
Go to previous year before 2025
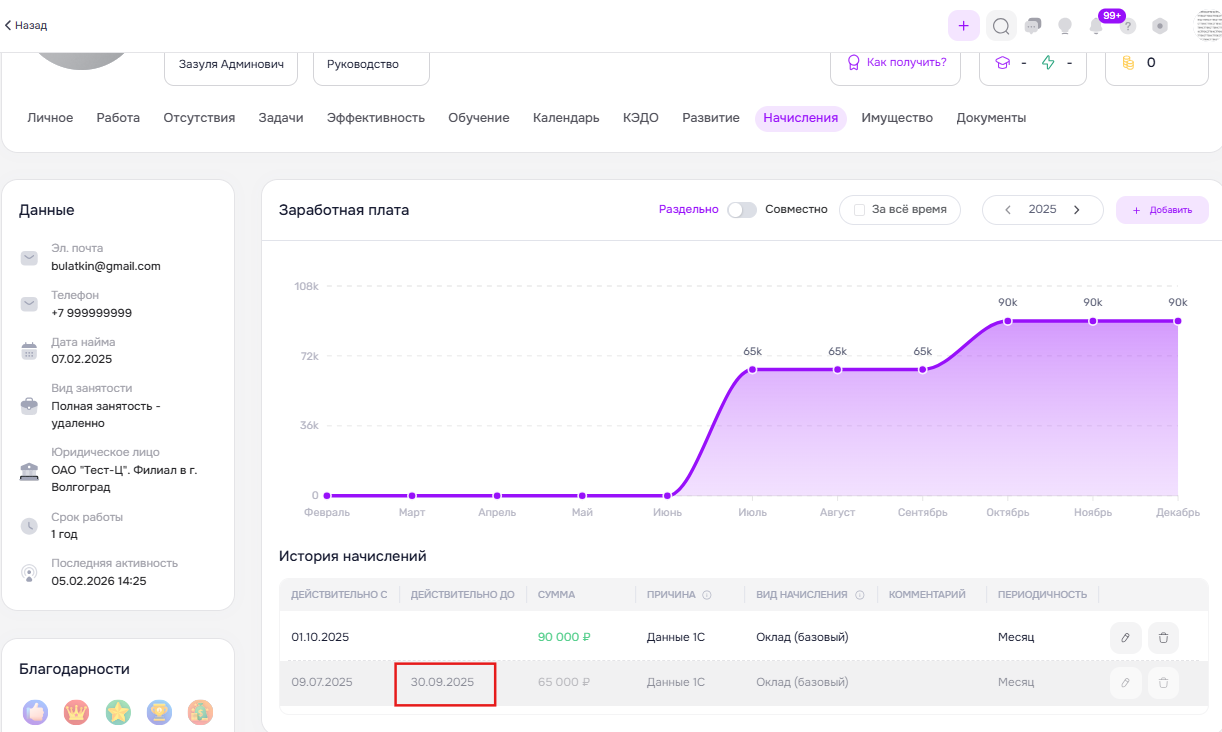[1008, 210]
